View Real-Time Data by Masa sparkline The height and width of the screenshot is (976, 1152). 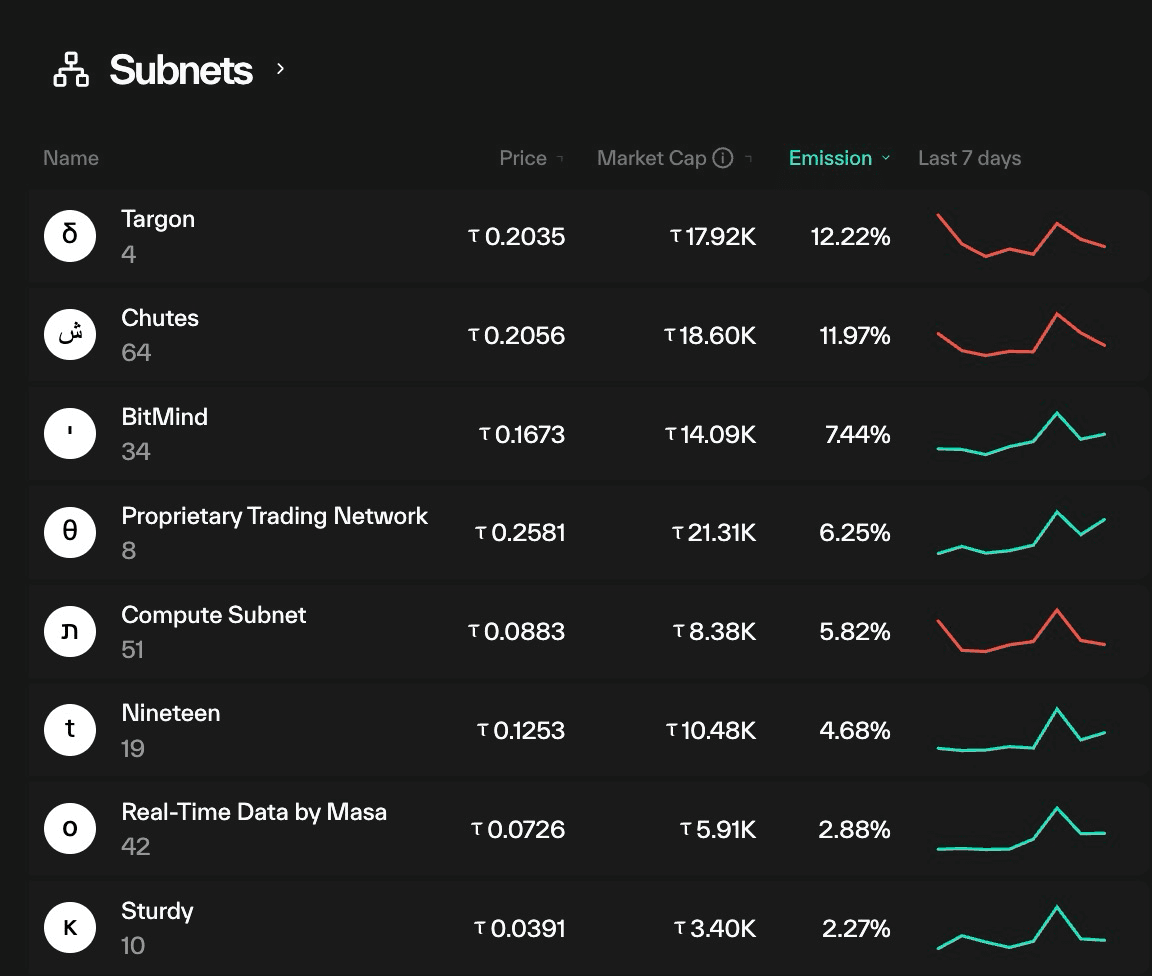coord(1021,828)
